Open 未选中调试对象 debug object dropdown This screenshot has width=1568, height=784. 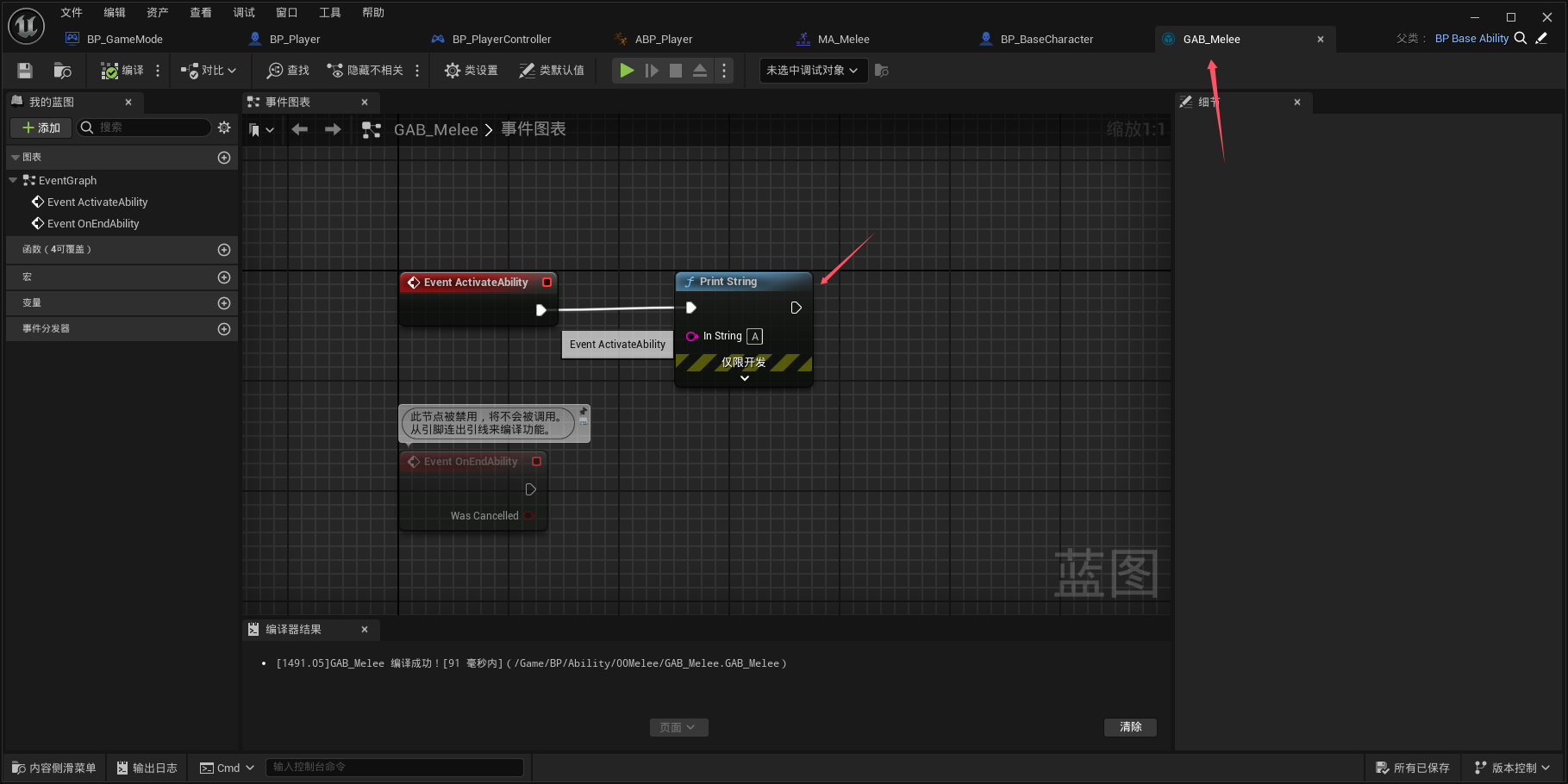click(812, 71)
